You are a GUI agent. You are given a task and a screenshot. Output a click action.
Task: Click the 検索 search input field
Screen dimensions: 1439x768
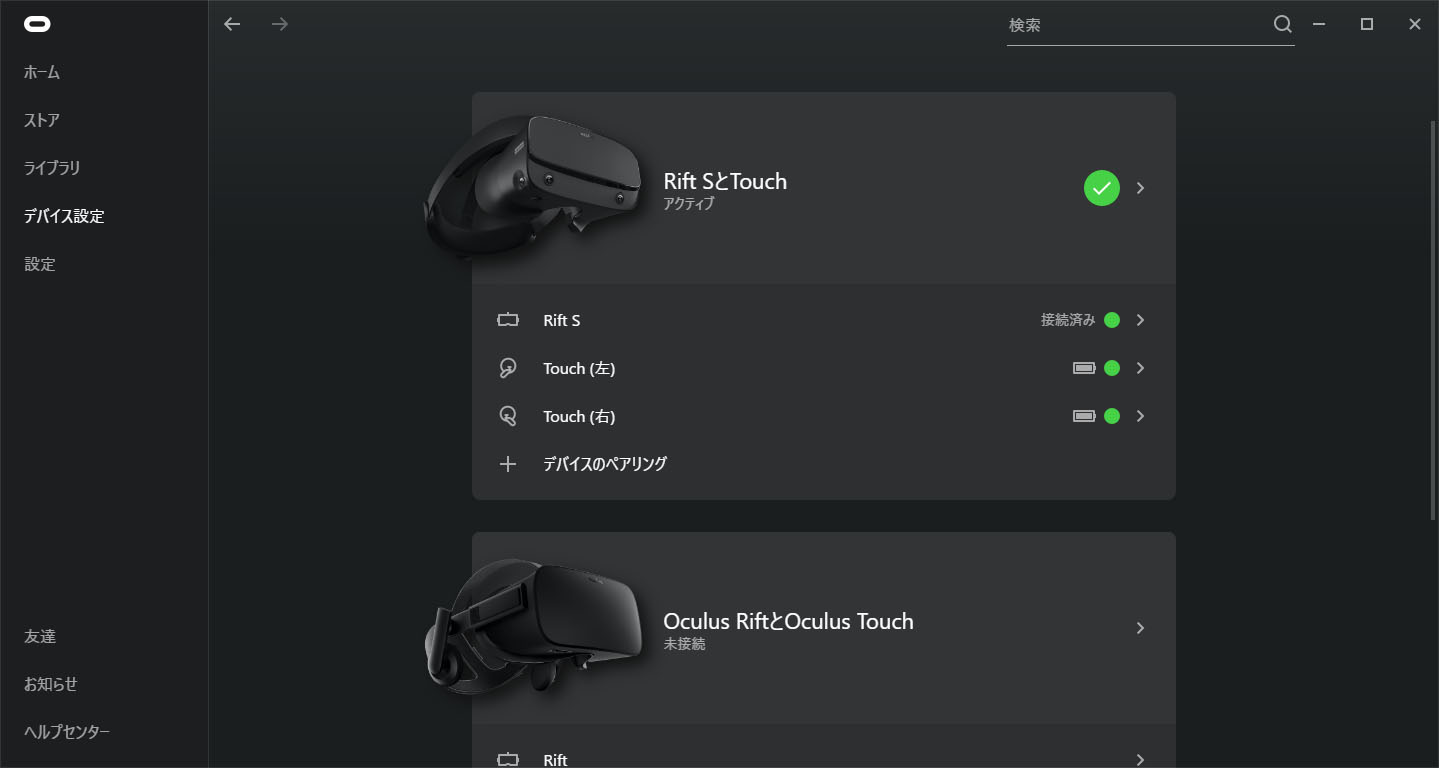tap(1138, 25)
